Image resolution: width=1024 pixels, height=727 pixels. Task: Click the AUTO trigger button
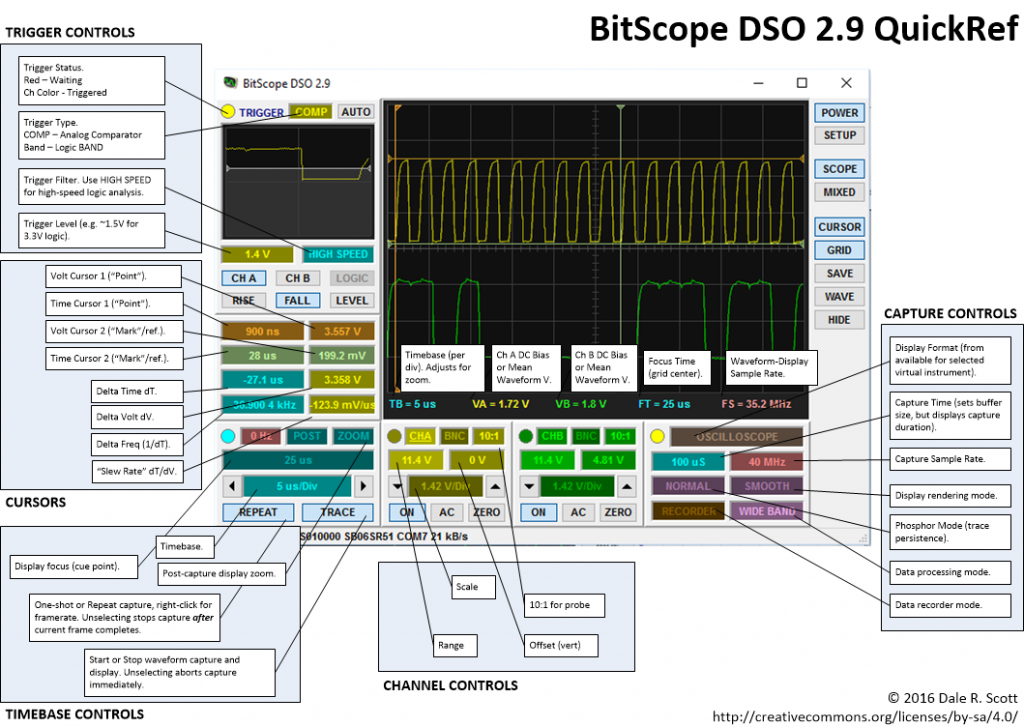[356, 113]
